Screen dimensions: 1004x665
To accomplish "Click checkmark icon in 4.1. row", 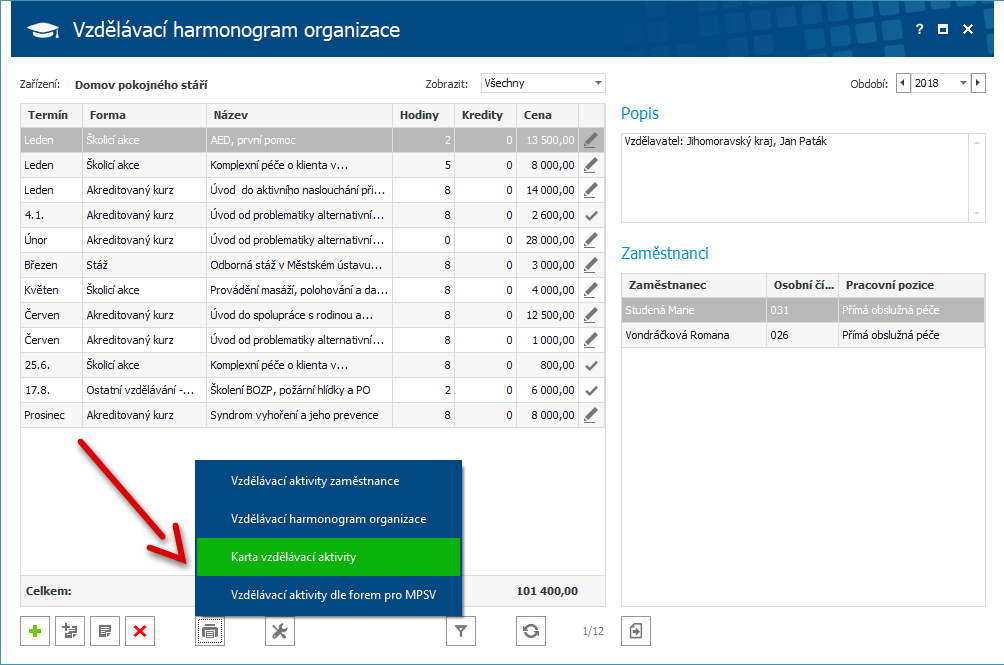I will point(591,215).
